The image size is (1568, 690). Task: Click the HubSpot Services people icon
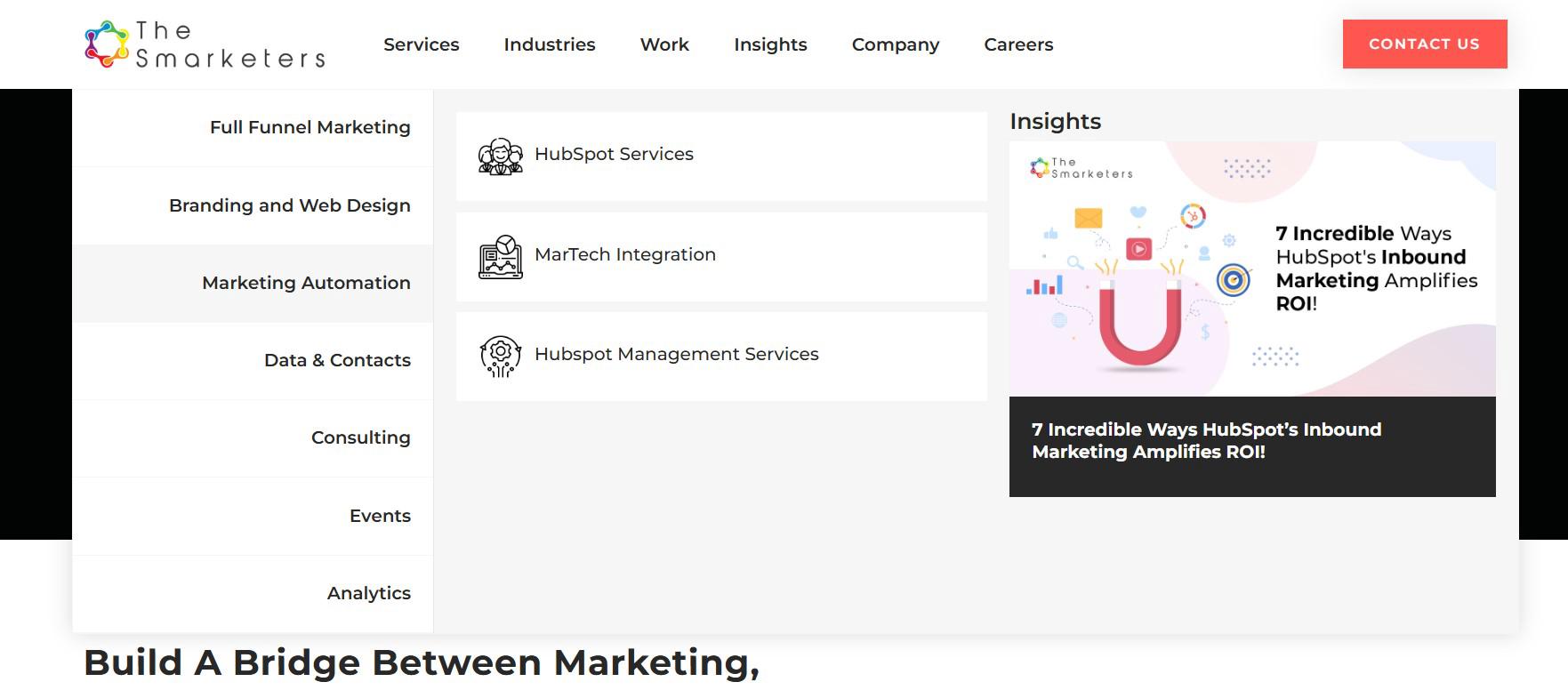pyautogui.click(x=501, y=156)
